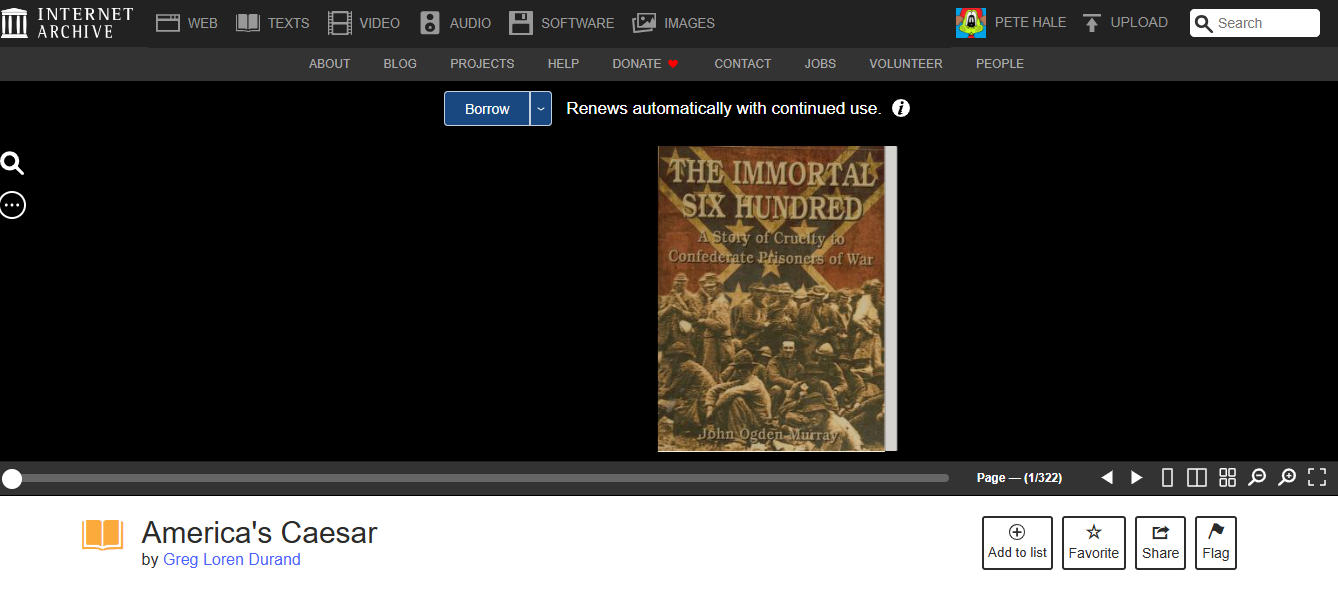Click the Page (1/322) indicator
Screen dimensions: 1338x590
(1019, 478)
